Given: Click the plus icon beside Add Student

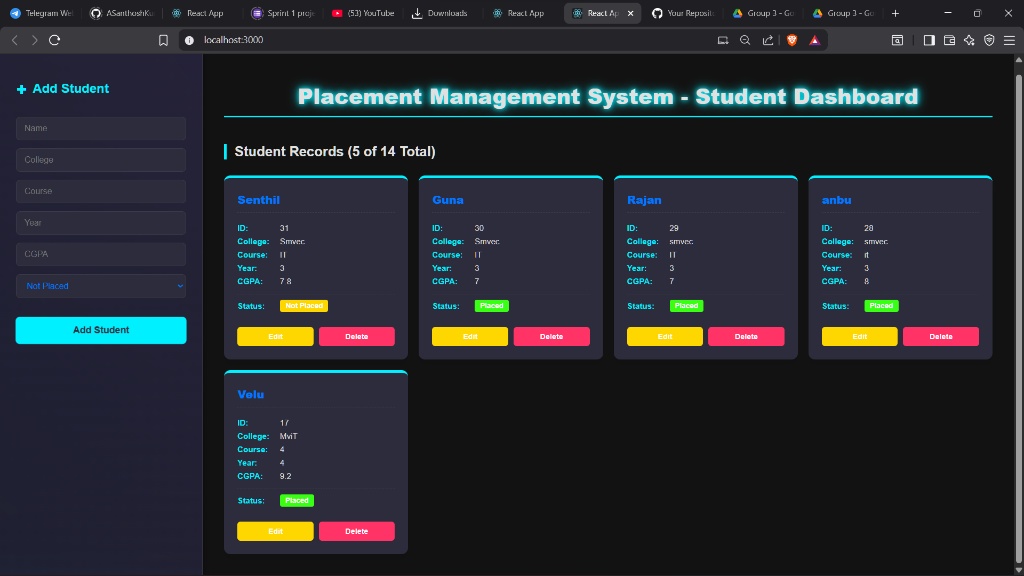Looking at the screenshot, I should pyautogui.click(x=21, y=89).
